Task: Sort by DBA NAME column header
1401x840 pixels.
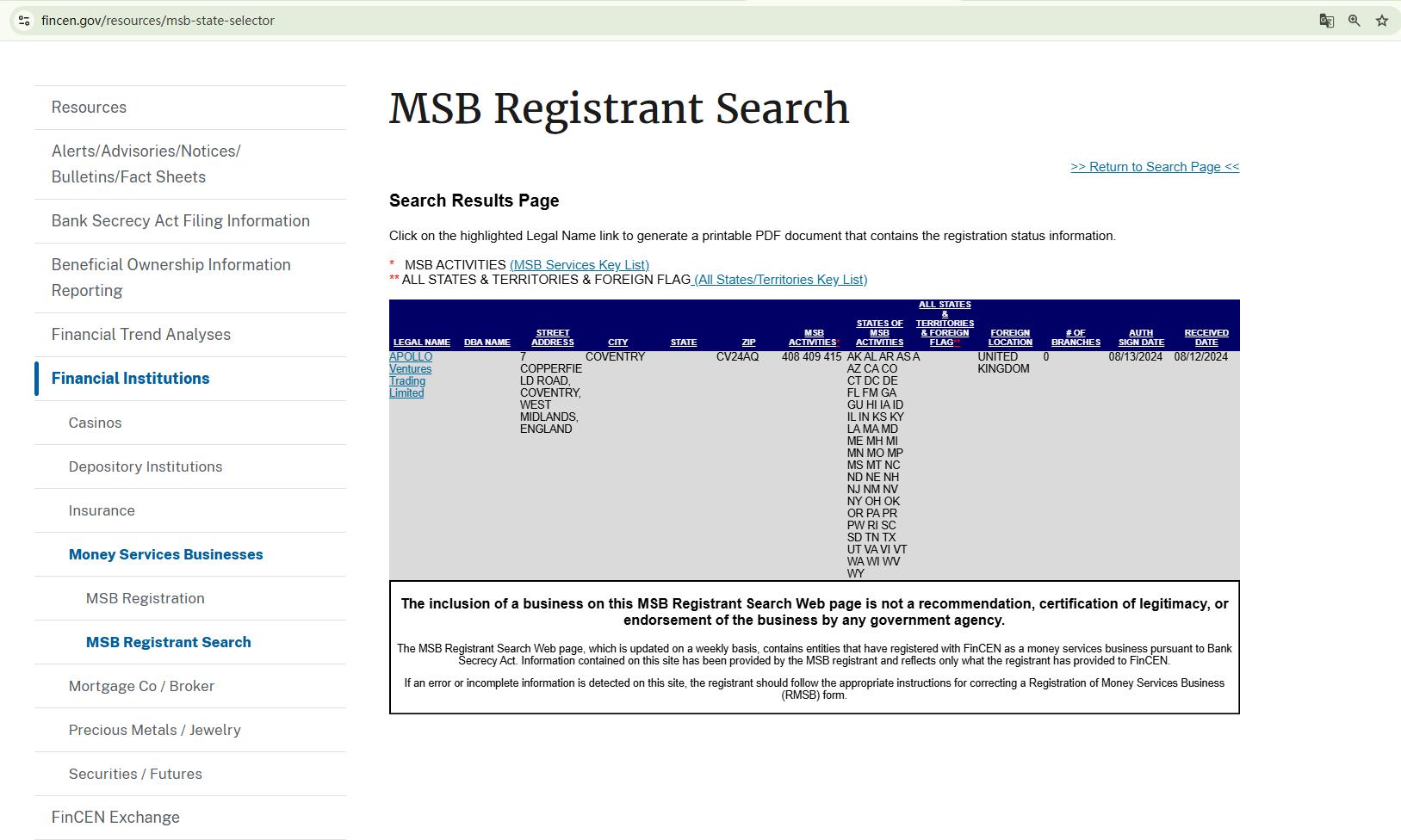Action: [487, 343]
